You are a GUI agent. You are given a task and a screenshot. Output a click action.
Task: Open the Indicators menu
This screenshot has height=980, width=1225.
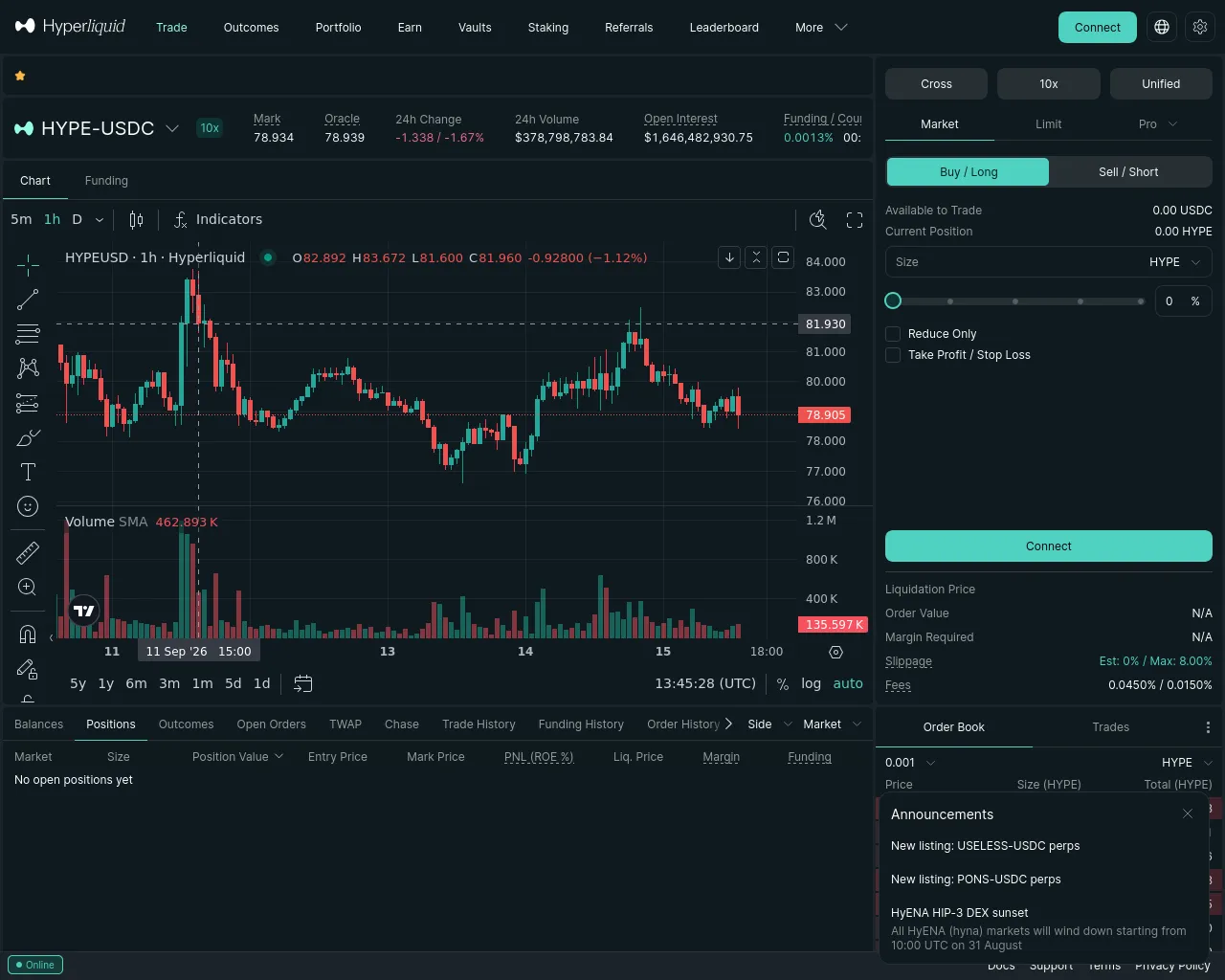218,219
